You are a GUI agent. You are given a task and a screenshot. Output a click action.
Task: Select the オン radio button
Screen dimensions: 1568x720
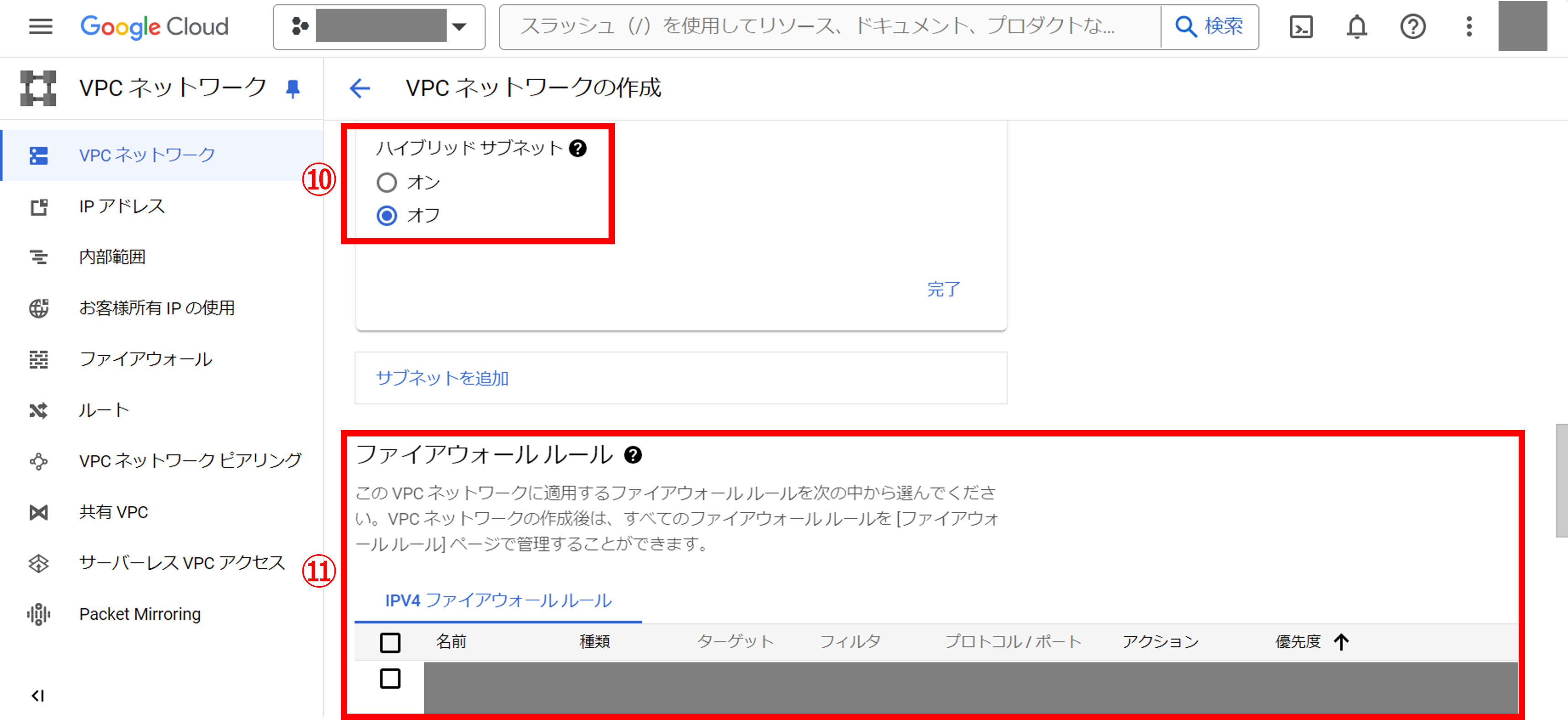point(387,183)
